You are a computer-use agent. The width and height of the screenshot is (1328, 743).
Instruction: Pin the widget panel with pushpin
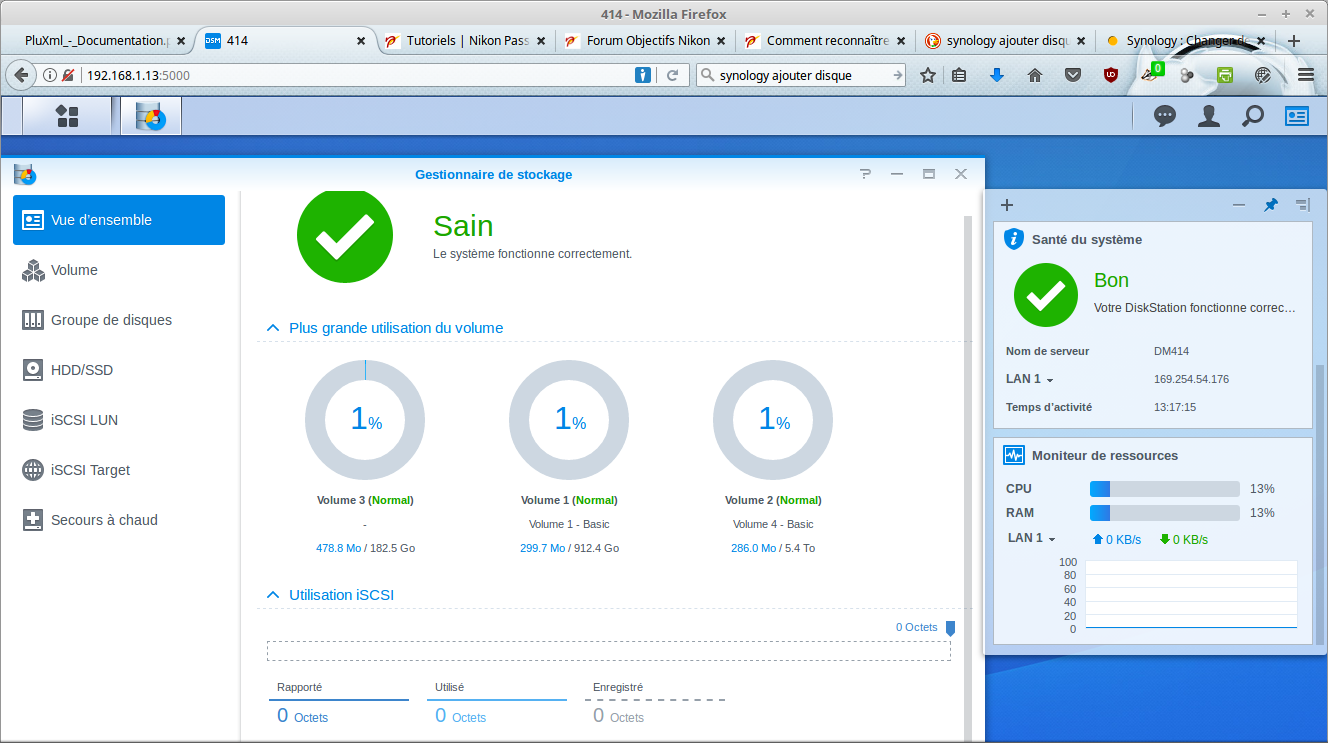tap(1270, 205)
